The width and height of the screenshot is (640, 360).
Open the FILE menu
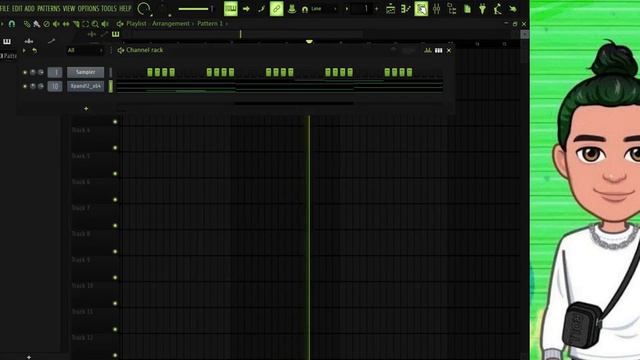click(x=4, y=8)
